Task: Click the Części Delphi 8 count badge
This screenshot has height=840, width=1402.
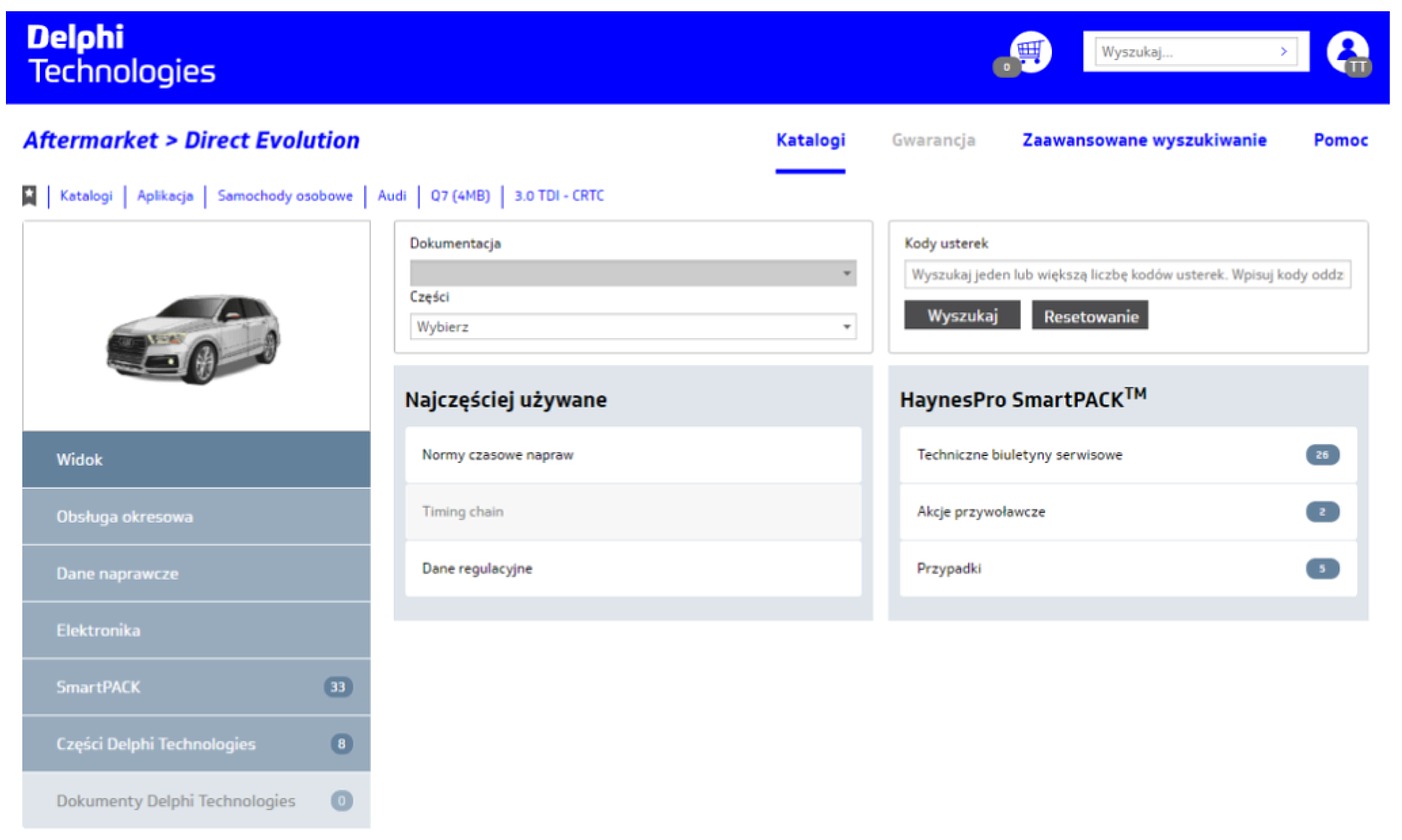Action: click(x=341, y=744)
